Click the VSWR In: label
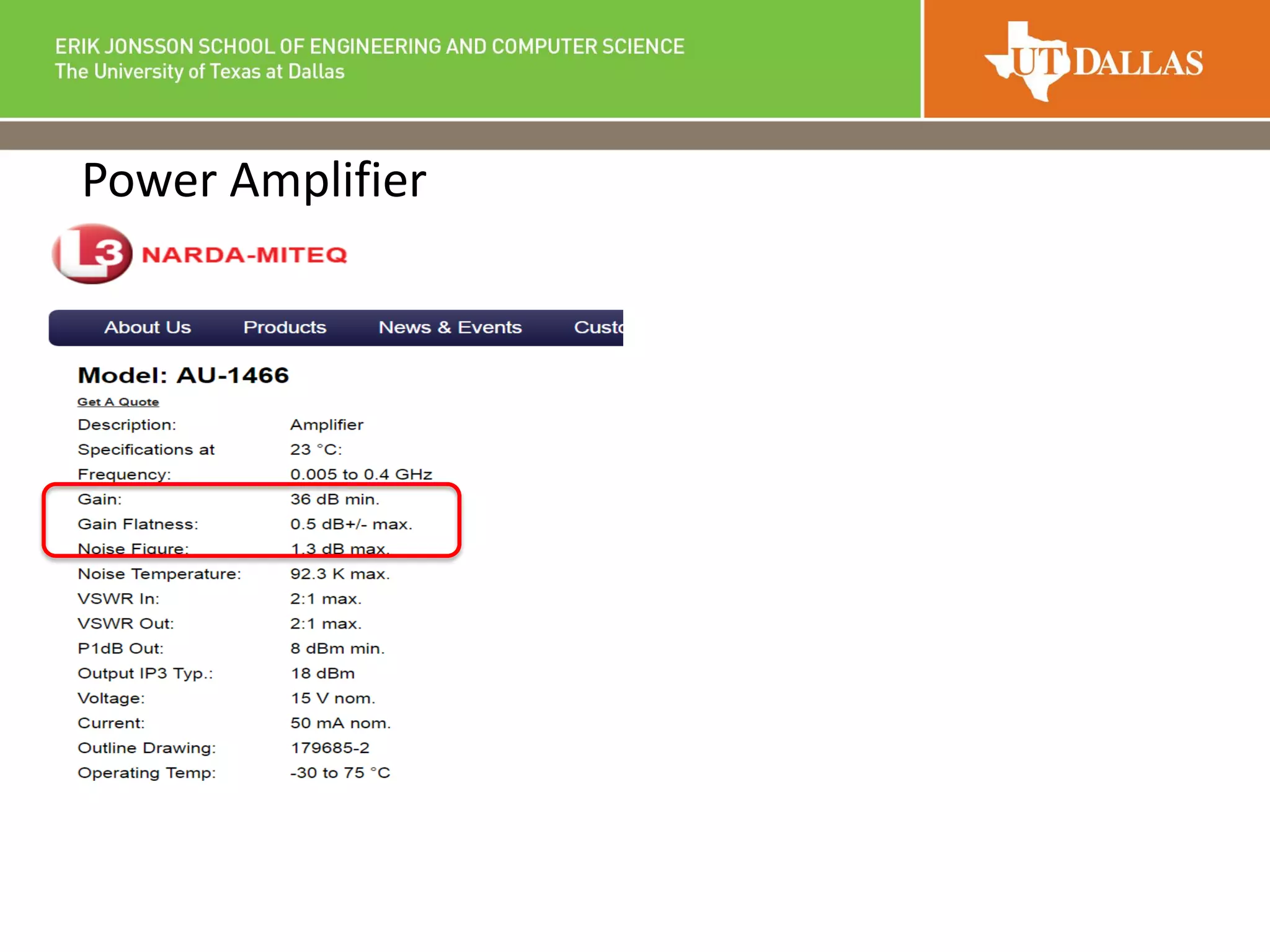The height and width of the screenshot is (952, 1270). coord(118,599)
